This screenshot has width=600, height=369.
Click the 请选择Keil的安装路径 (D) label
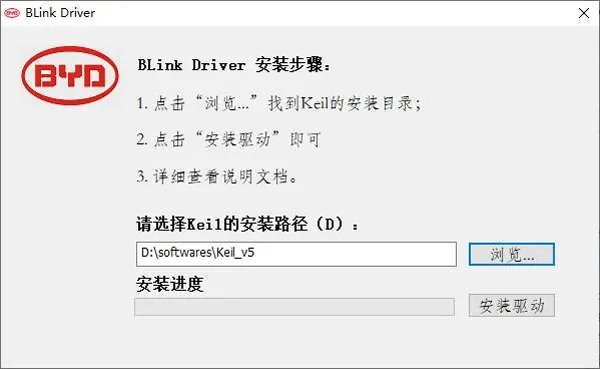247,224
